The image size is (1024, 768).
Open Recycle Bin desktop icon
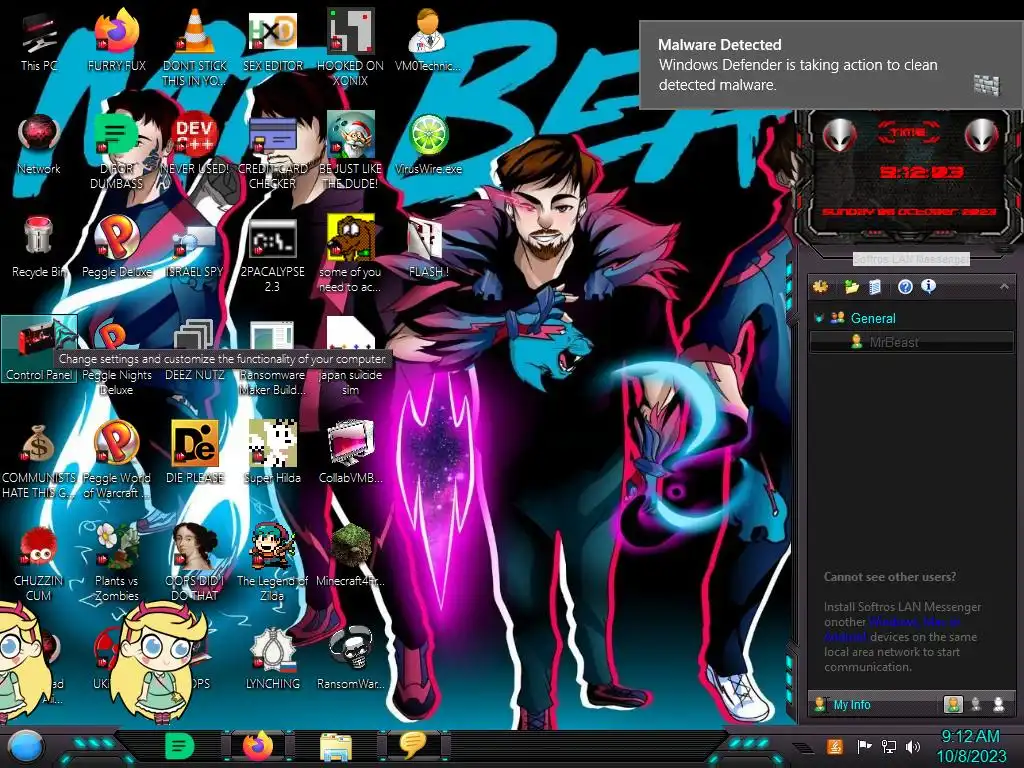(x=39, y=248)
